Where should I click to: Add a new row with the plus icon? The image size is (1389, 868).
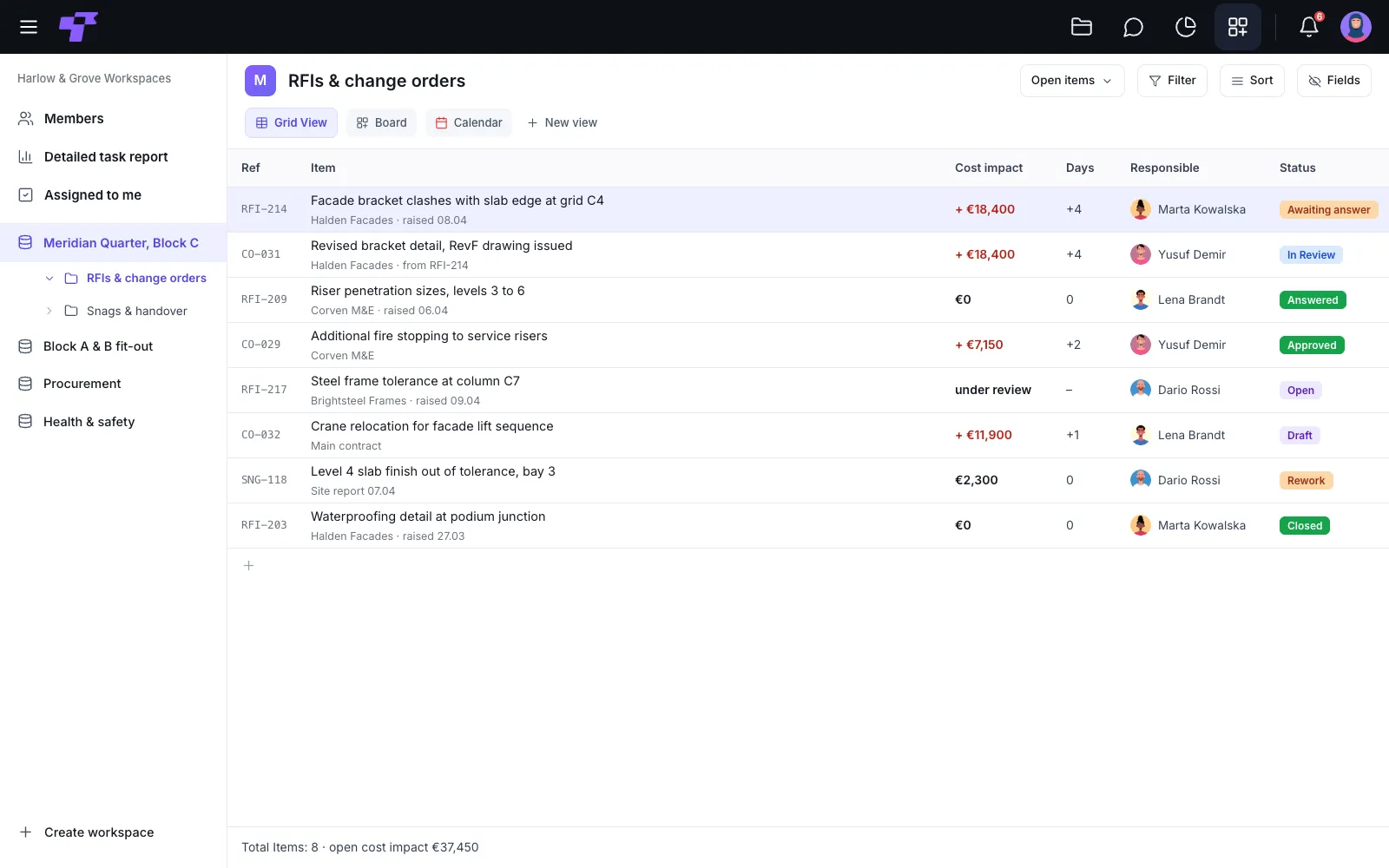click(249, 566)
